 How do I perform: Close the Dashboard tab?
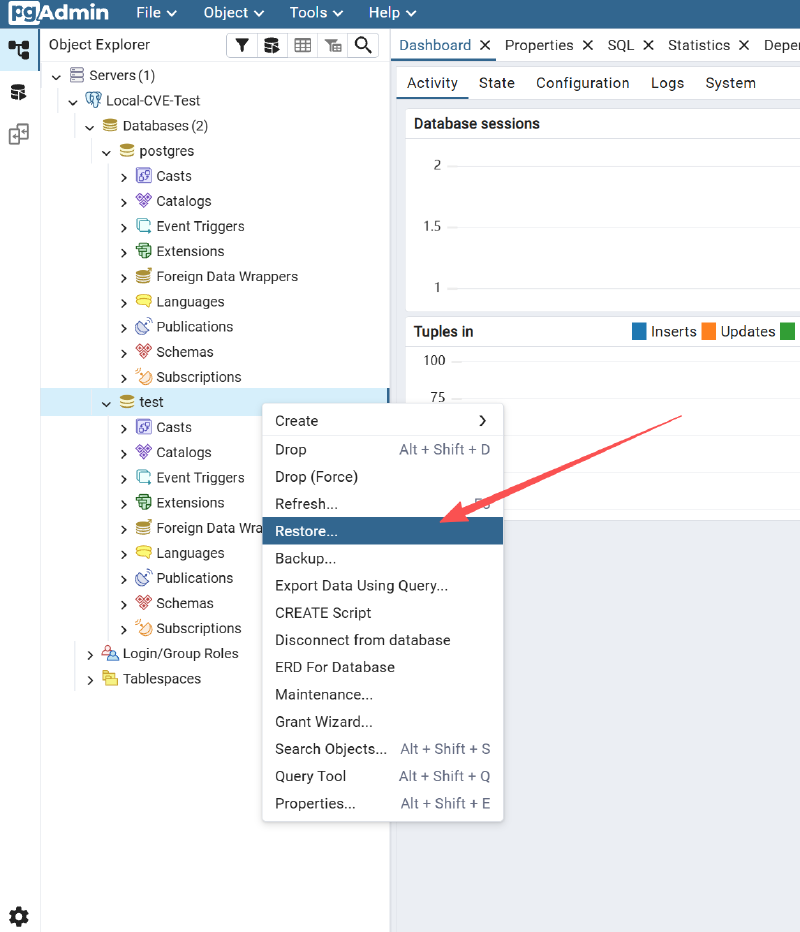tap(485, 45)
